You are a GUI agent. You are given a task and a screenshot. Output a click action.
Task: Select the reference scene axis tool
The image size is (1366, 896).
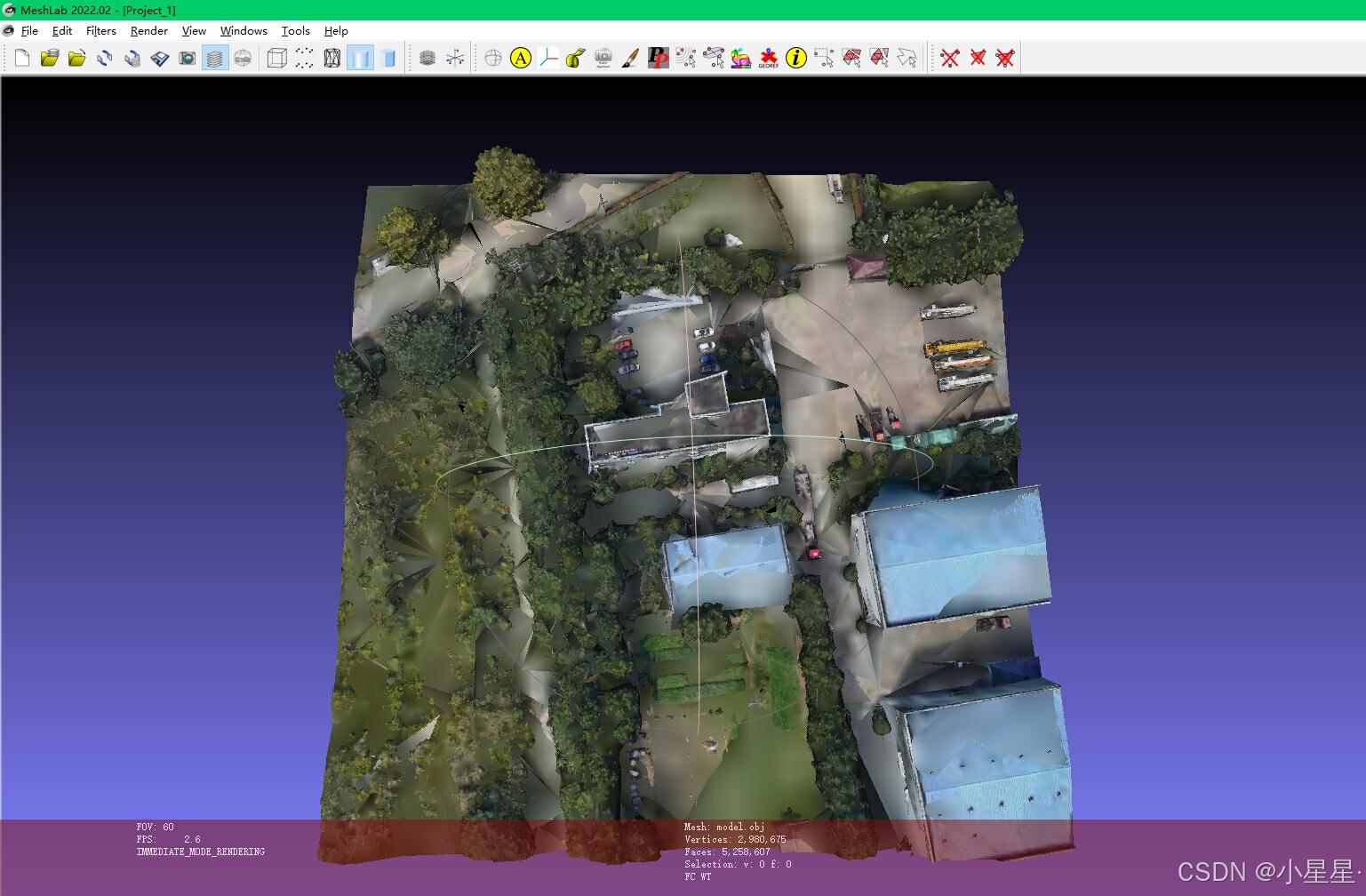(x=548, y=59)
